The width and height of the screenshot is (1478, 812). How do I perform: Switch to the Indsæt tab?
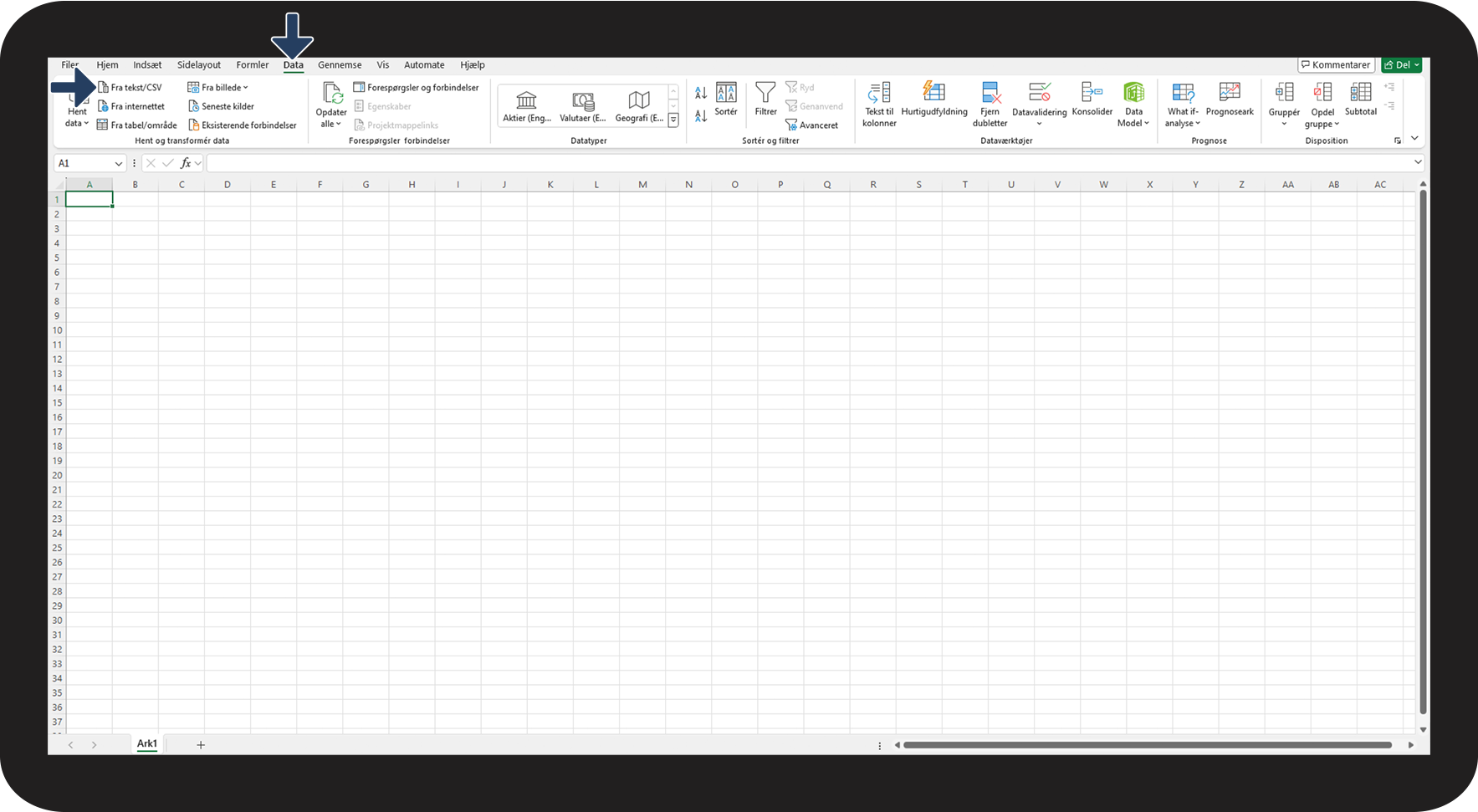coord(147,65)
